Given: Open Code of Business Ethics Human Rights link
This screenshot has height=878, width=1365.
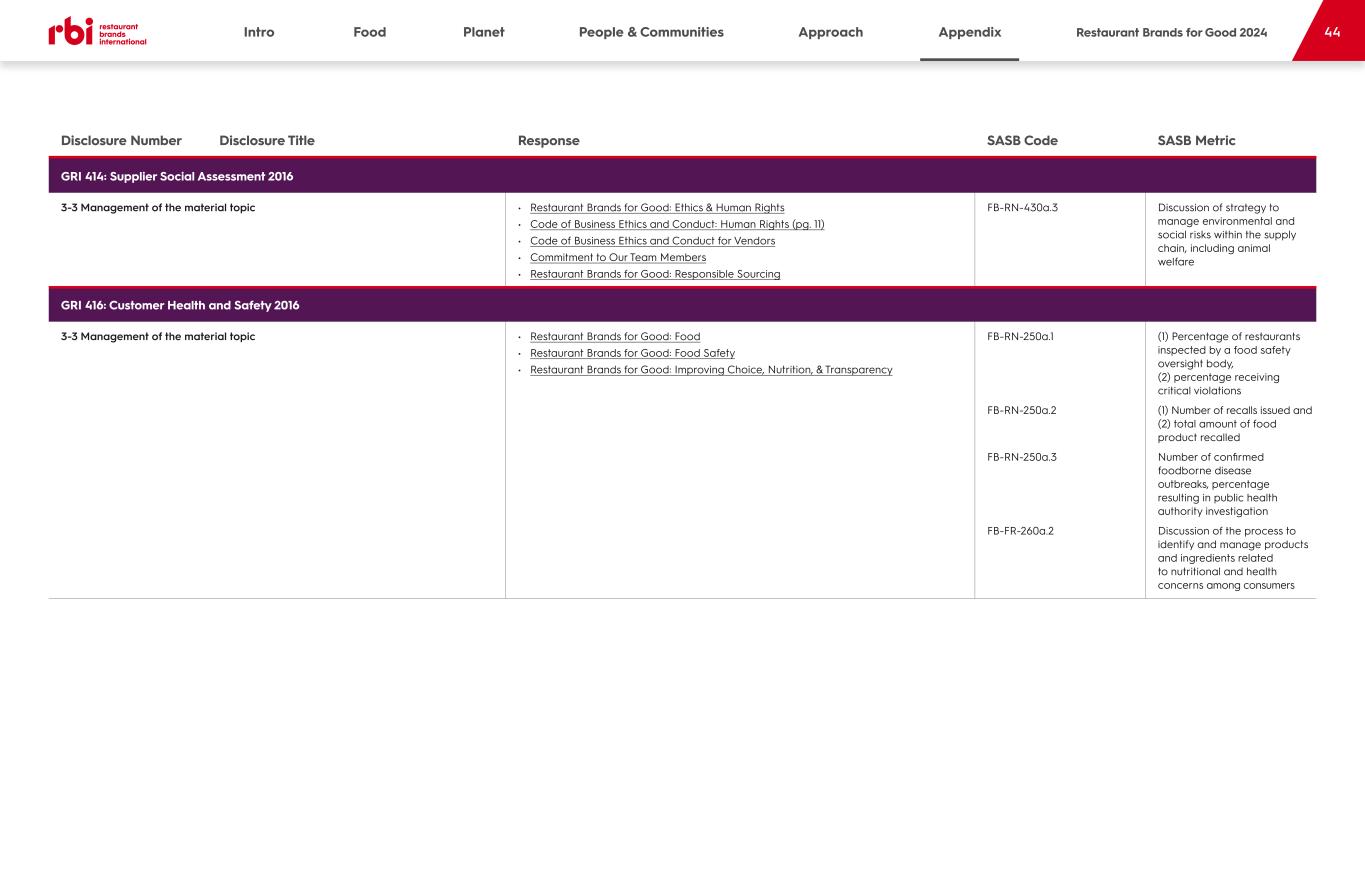Looking at the screenshot, I should [x=677, y=224].
